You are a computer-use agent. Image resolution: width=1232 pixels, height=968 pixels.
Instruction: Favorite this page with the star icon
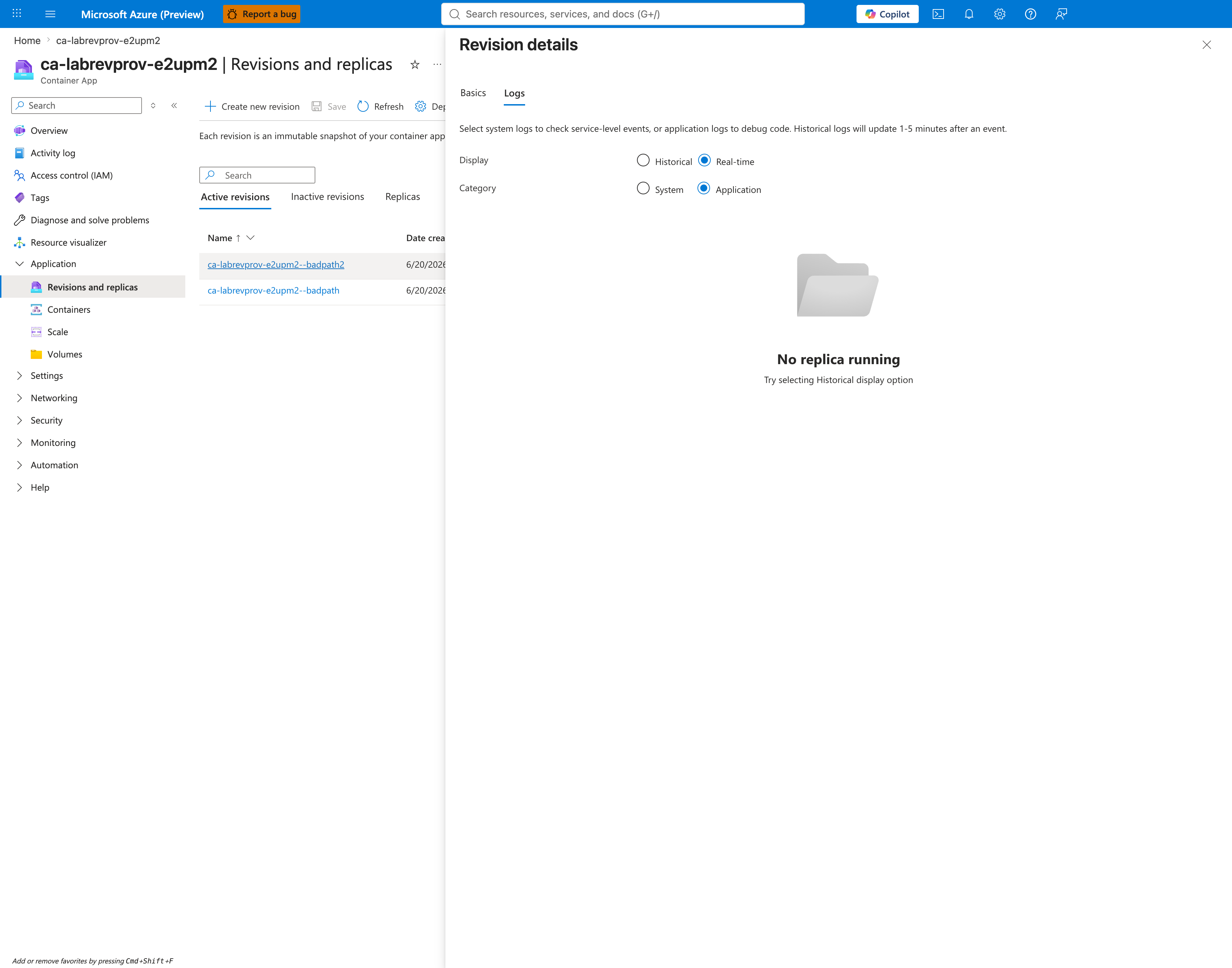pos(415,65)
